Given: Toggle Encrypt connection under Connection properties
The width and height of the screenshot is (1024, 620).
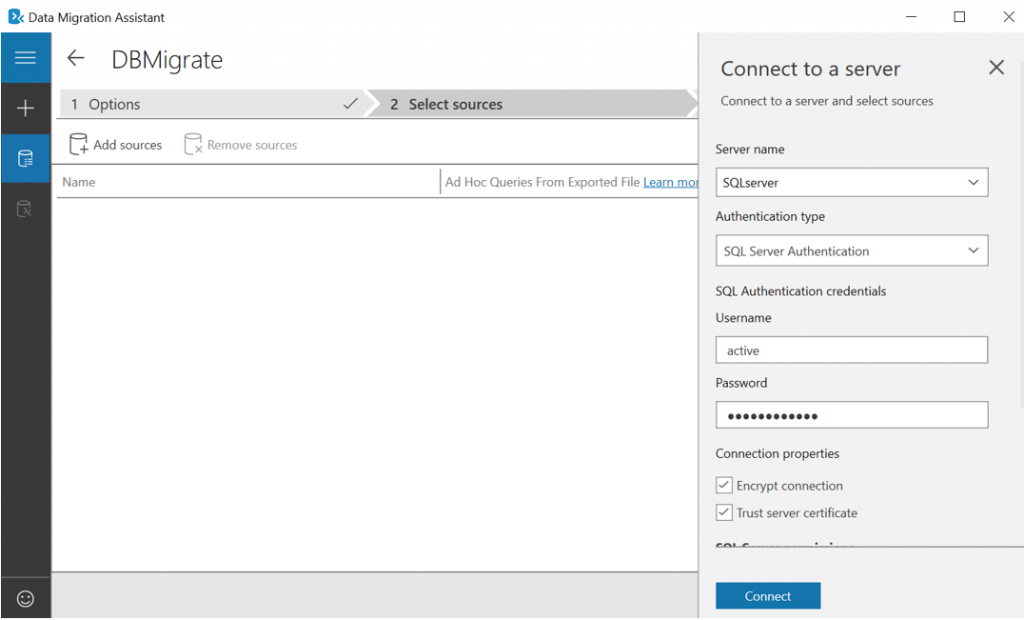Looking at the screenshot, I should (x=724, y=485).
